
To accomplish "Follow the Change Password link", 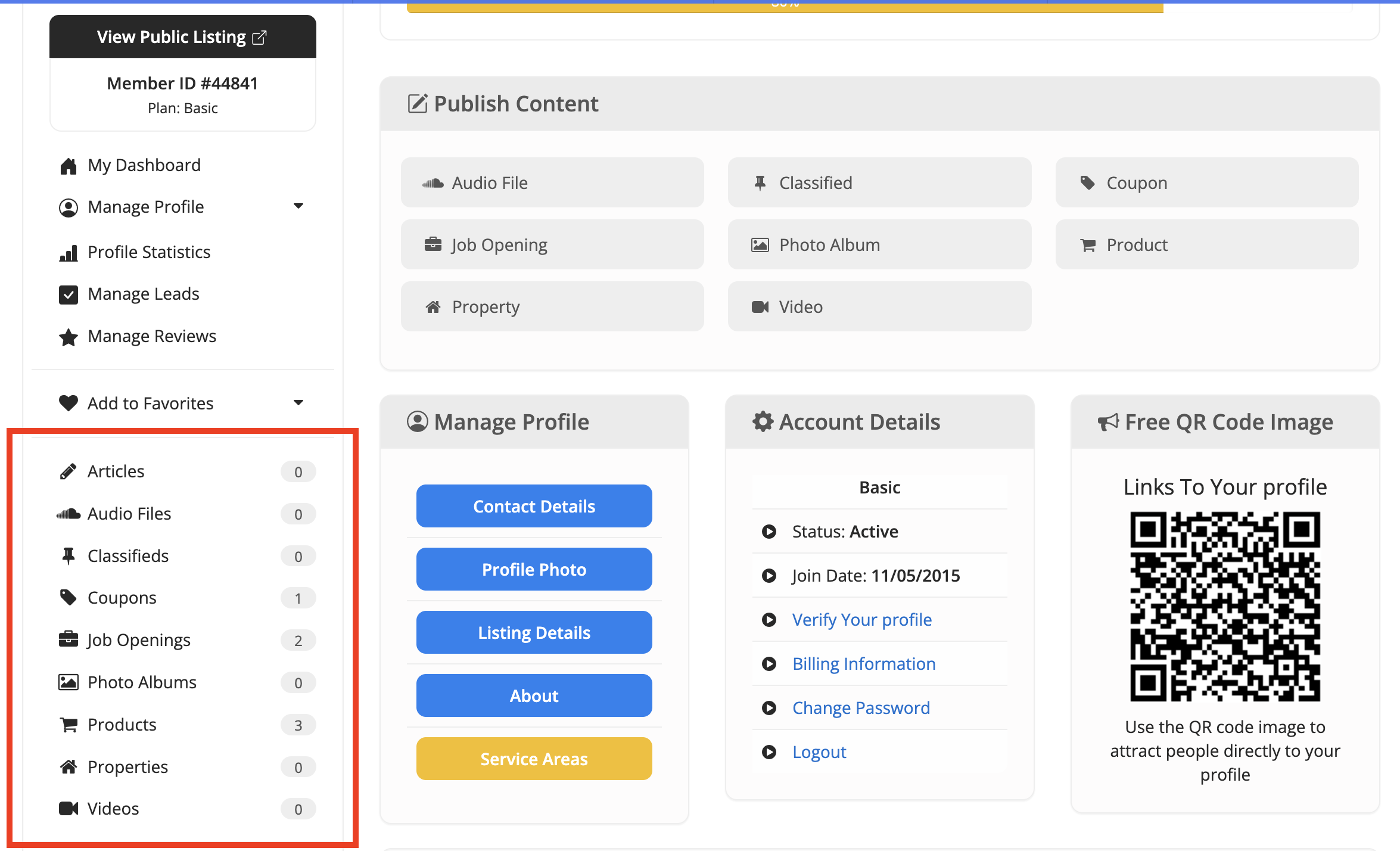I will click(x=861, y=708).
